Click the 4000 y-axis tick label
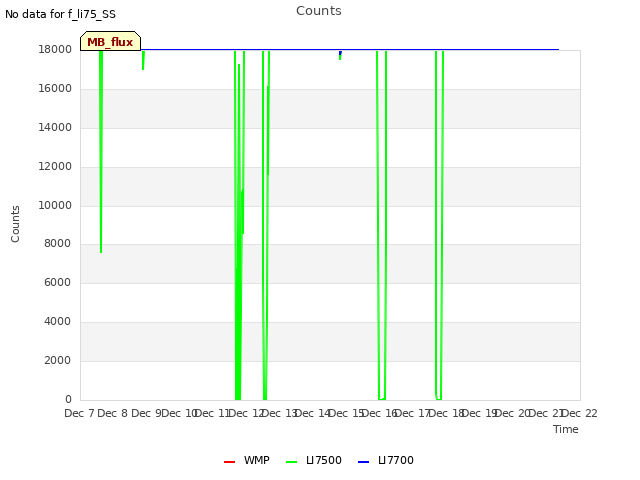 tap(58, 322)
